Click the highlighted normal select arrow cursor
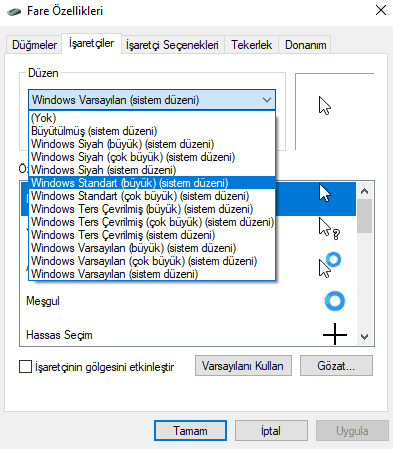 click(325, 193)
